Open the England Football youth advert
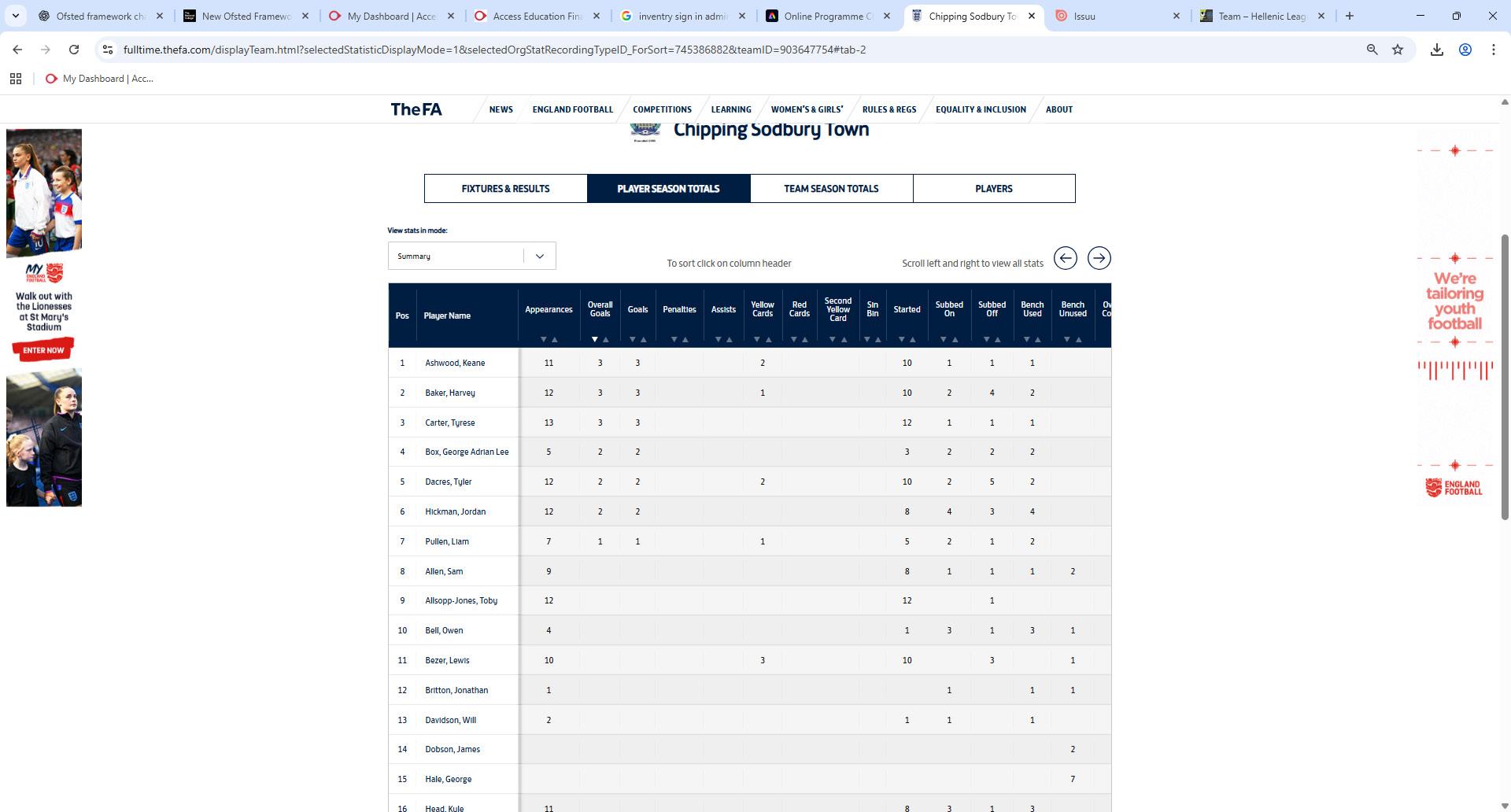This screenshot has height=812, width=1511. 1455,319
